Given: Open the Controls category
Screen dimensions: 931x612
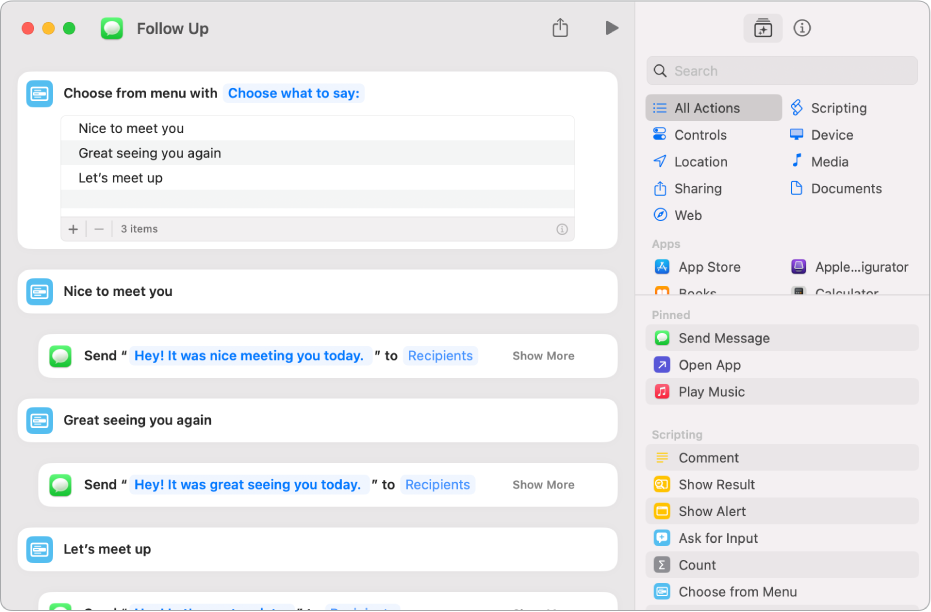Looking at the screenshot, I should [690, 135].
